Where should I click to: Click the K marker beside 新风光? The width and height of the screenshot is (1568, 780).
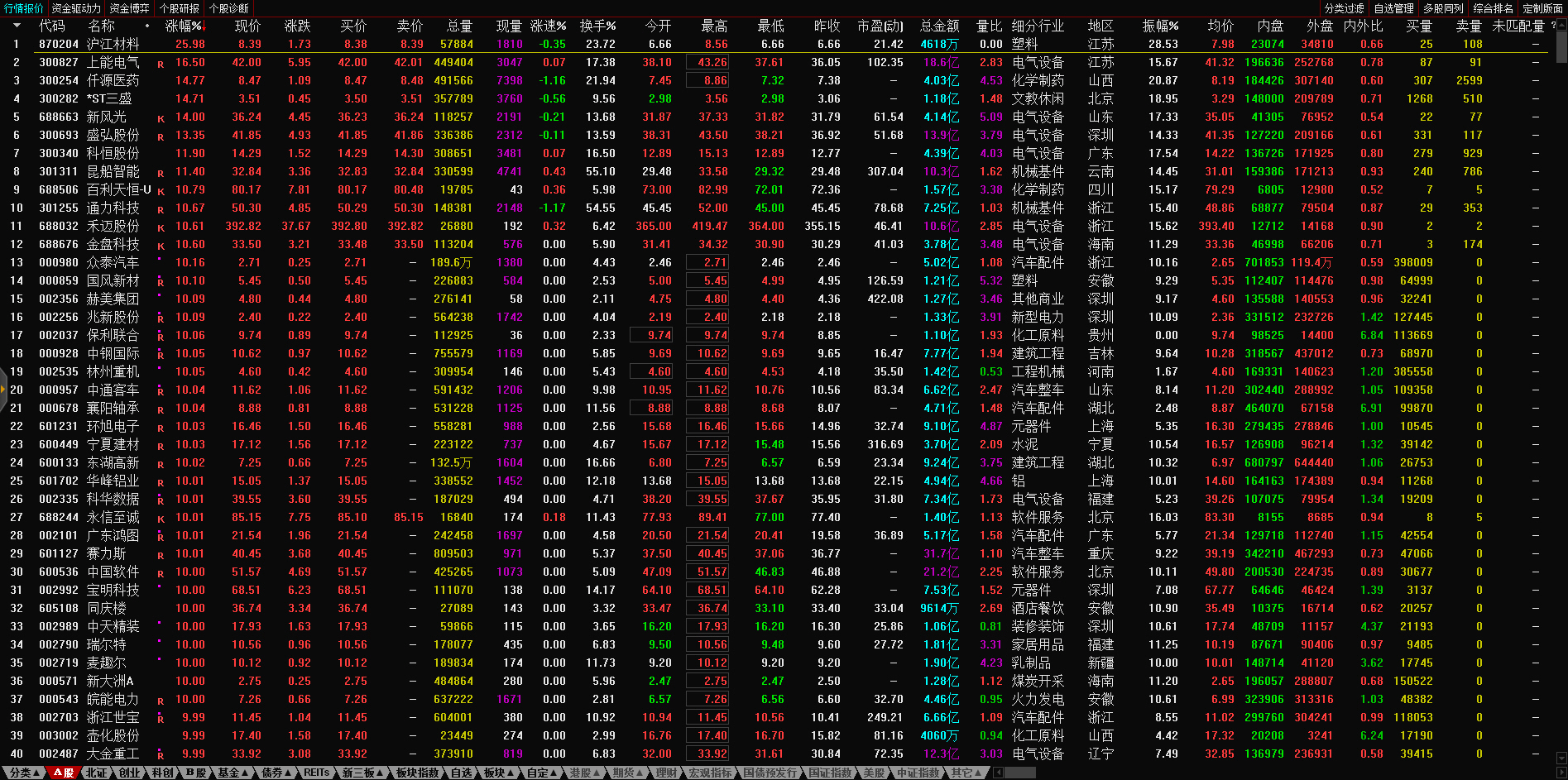[x=161, y=118]
